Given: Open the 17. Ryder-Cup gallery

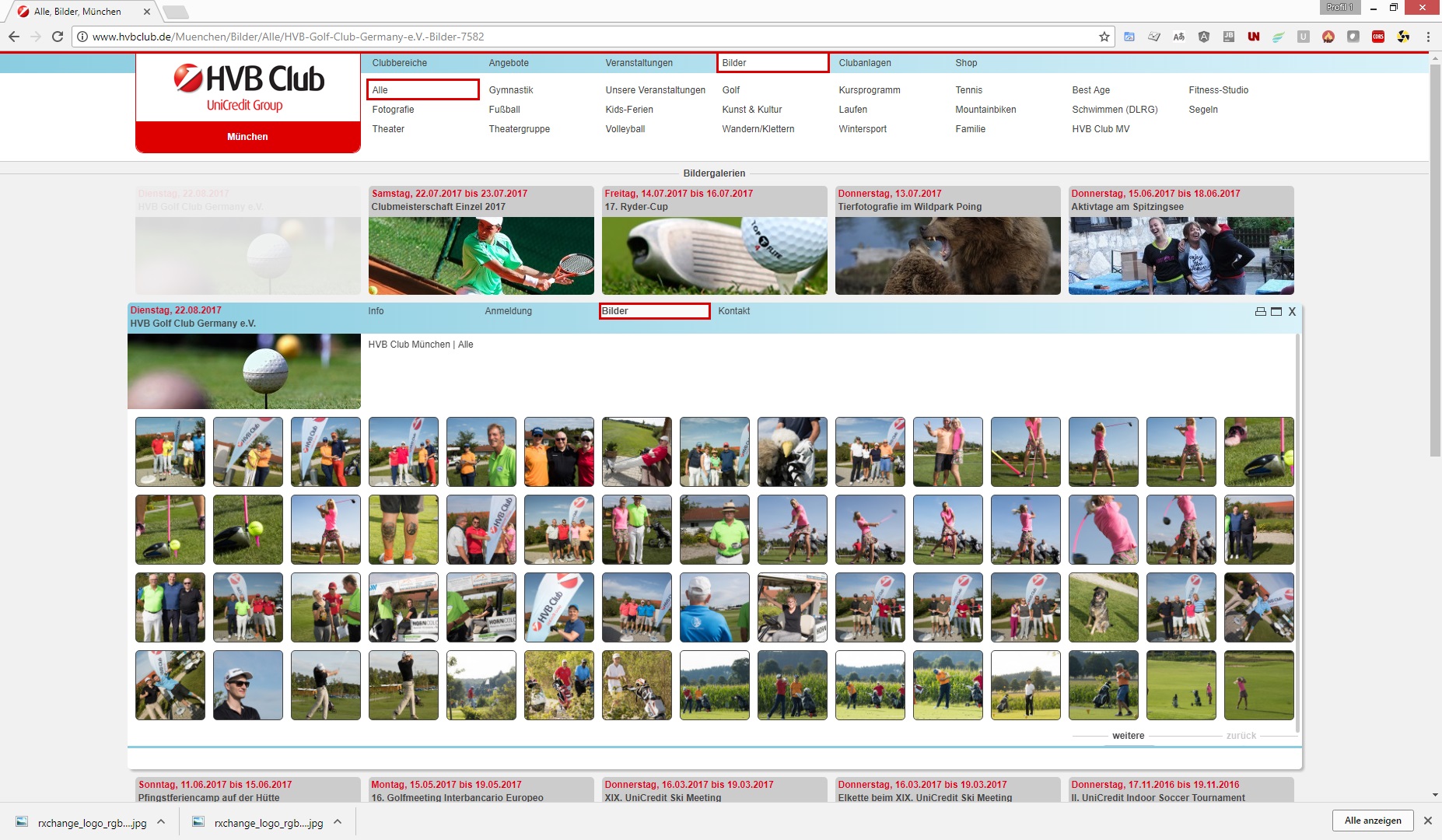Looking at the screenshot, I should pos(714,240).
